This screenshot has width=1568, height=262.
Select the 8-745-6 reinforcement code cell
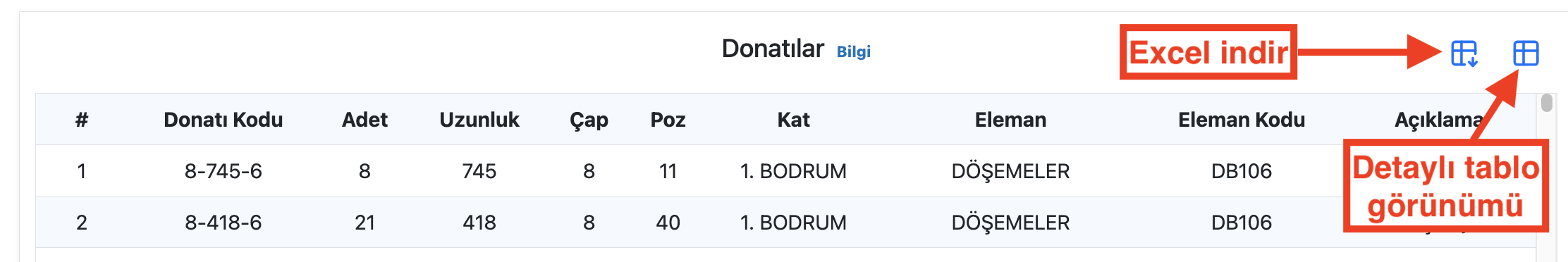(x=223, y=171)
